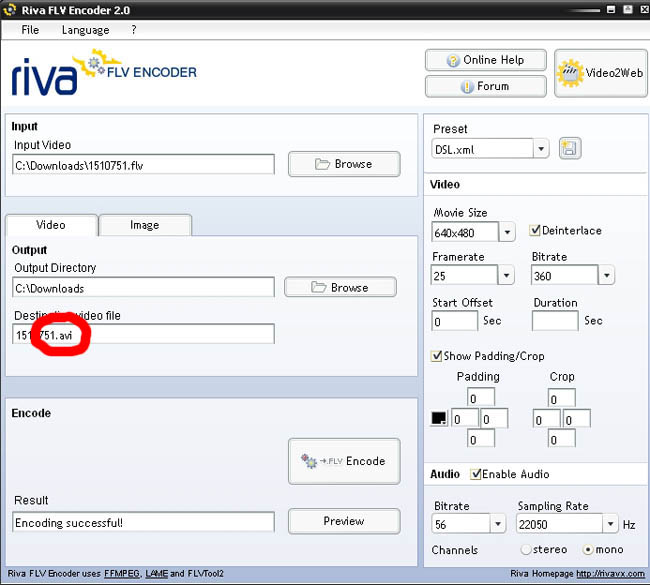Viewport: 650px width, 585px height.
Task: Select the mono channel option
Action: tap(588, 549)
